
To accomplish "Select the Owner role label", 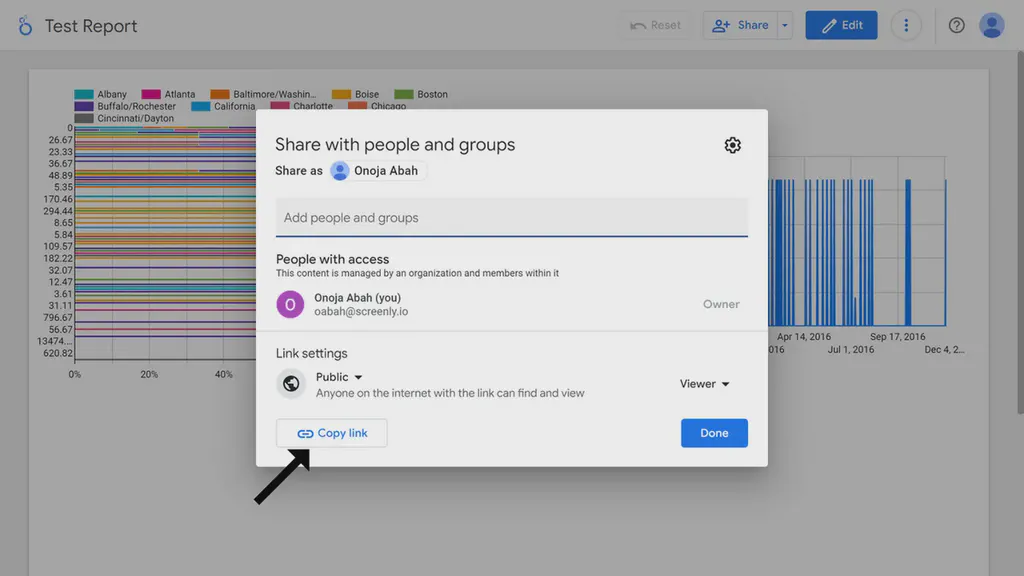I will coord(721,304).
